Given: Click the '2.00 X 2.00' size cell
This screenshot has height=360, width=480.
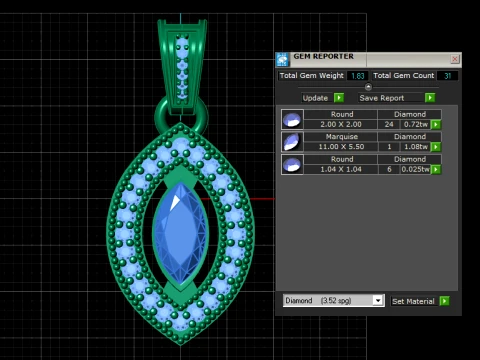Looking at the screenshot, I should 341,125.
